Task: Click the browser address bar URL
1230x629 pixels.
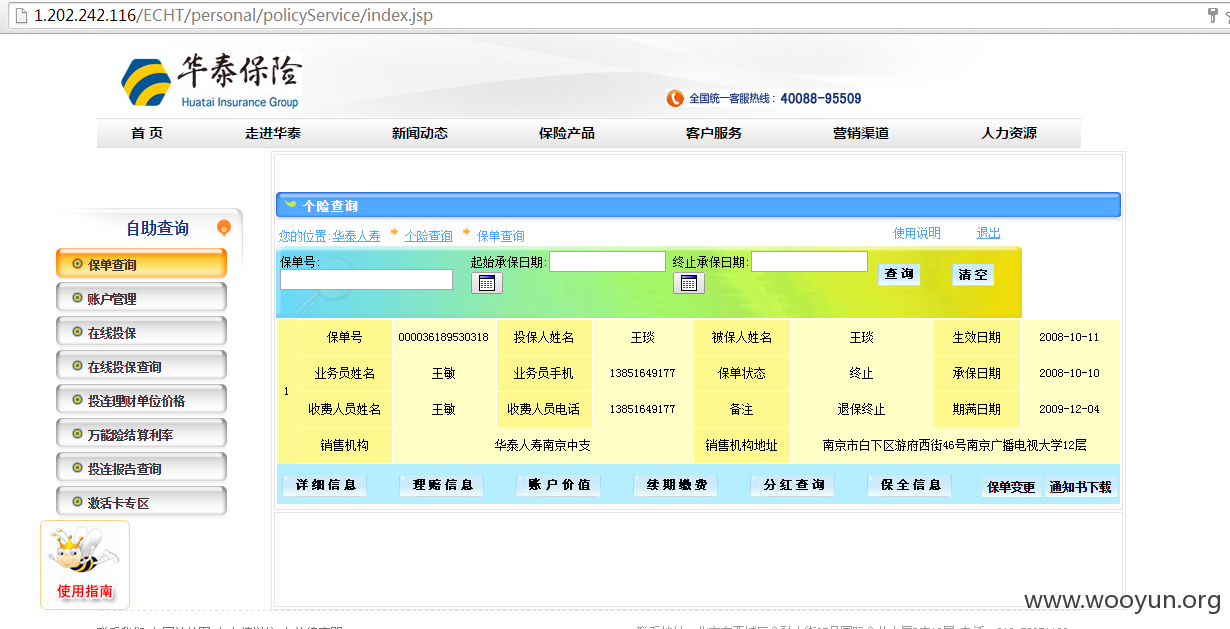Action: (x=233, y=16)
